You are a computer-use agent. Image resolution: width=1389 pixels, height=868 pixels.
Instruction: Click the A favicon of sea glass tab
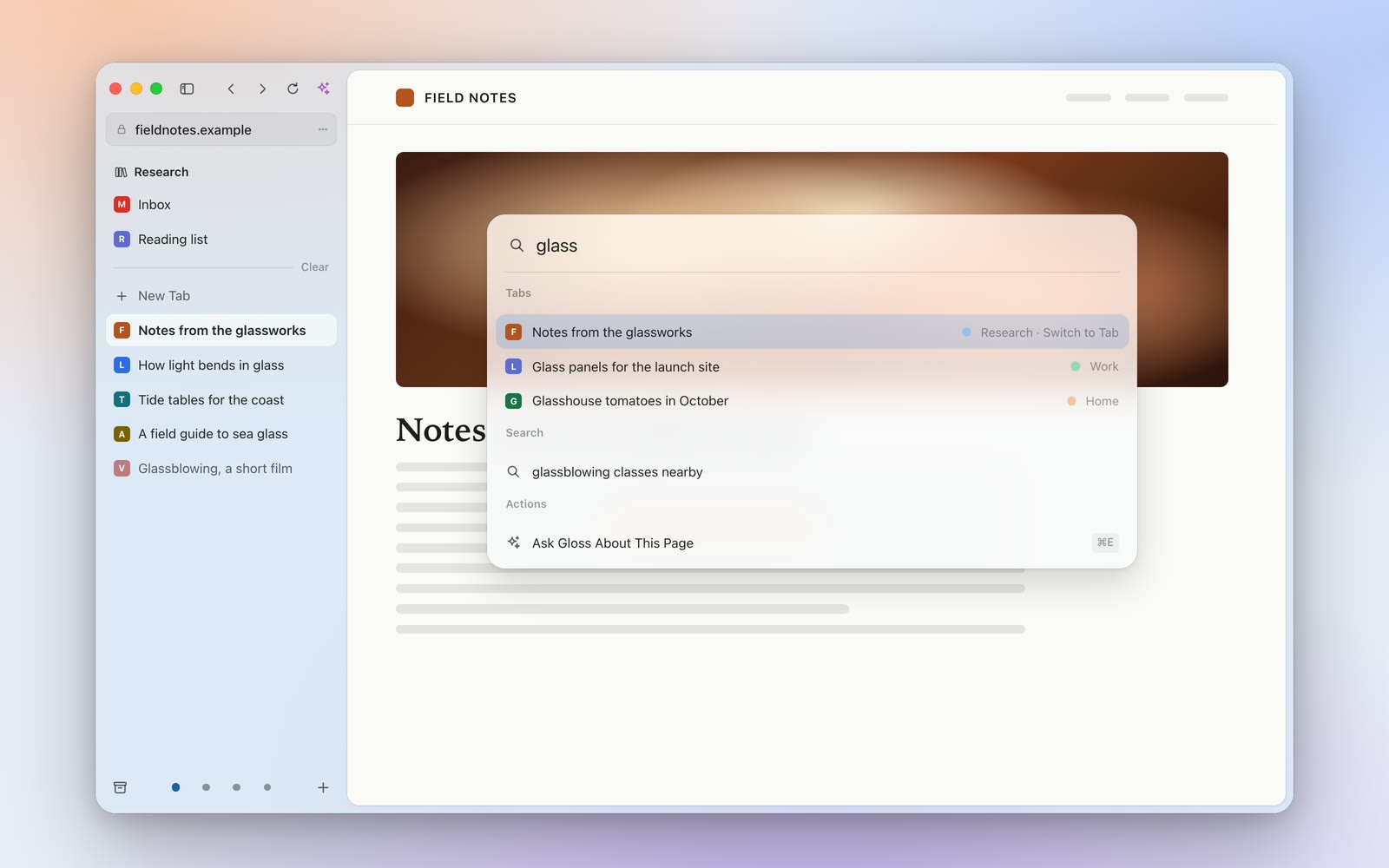[122, 434]
